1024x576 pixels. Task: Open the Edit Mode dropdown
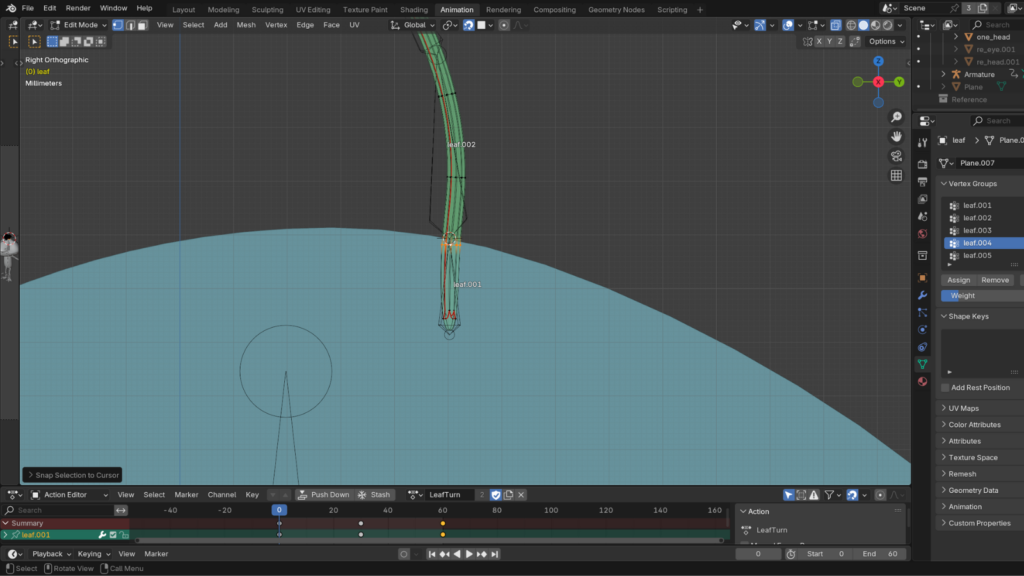coord(78,25)
